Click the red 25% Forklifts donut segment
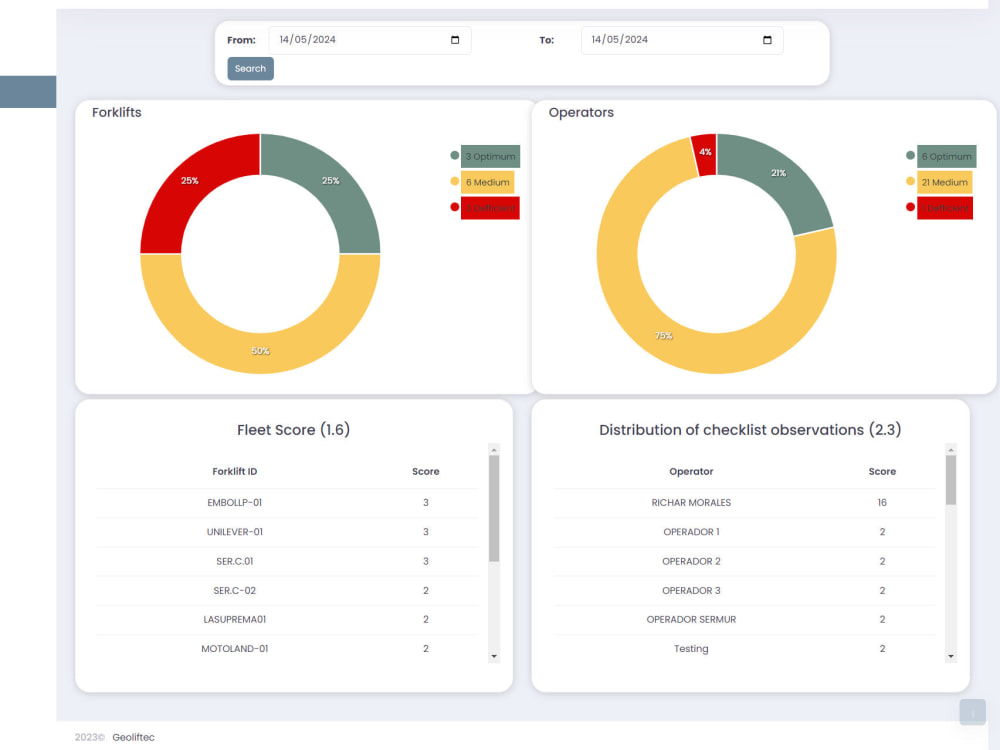 pyautogui.click(x=189, y=181)
